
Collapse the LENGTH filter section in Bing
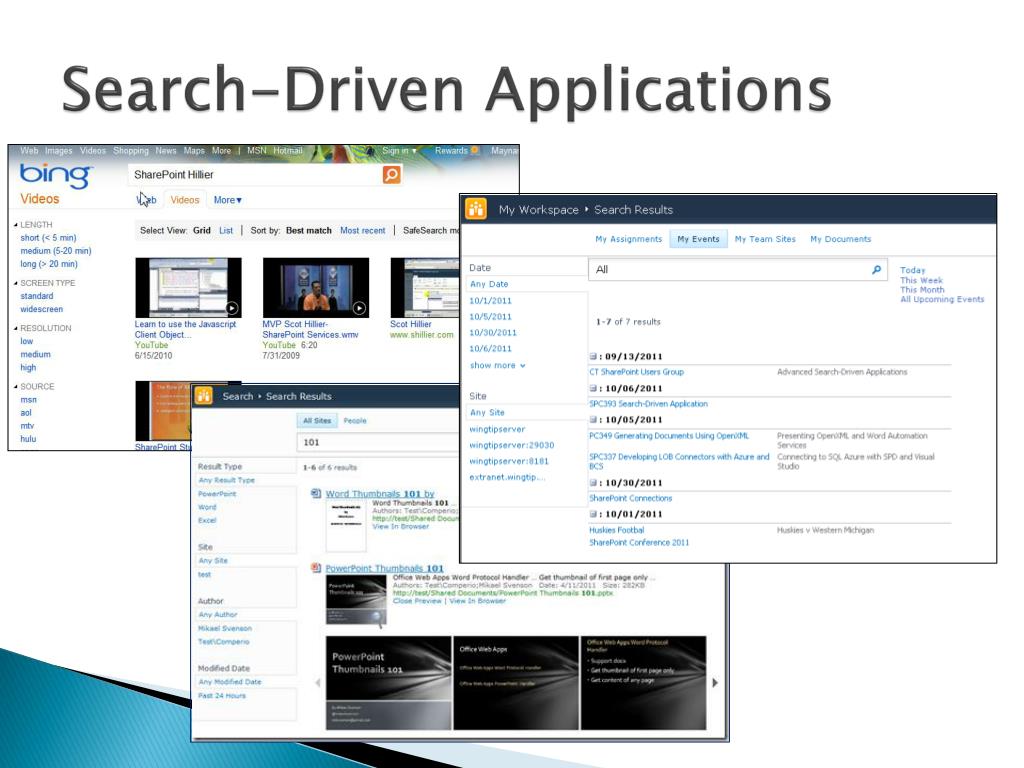tap(16, 225)
